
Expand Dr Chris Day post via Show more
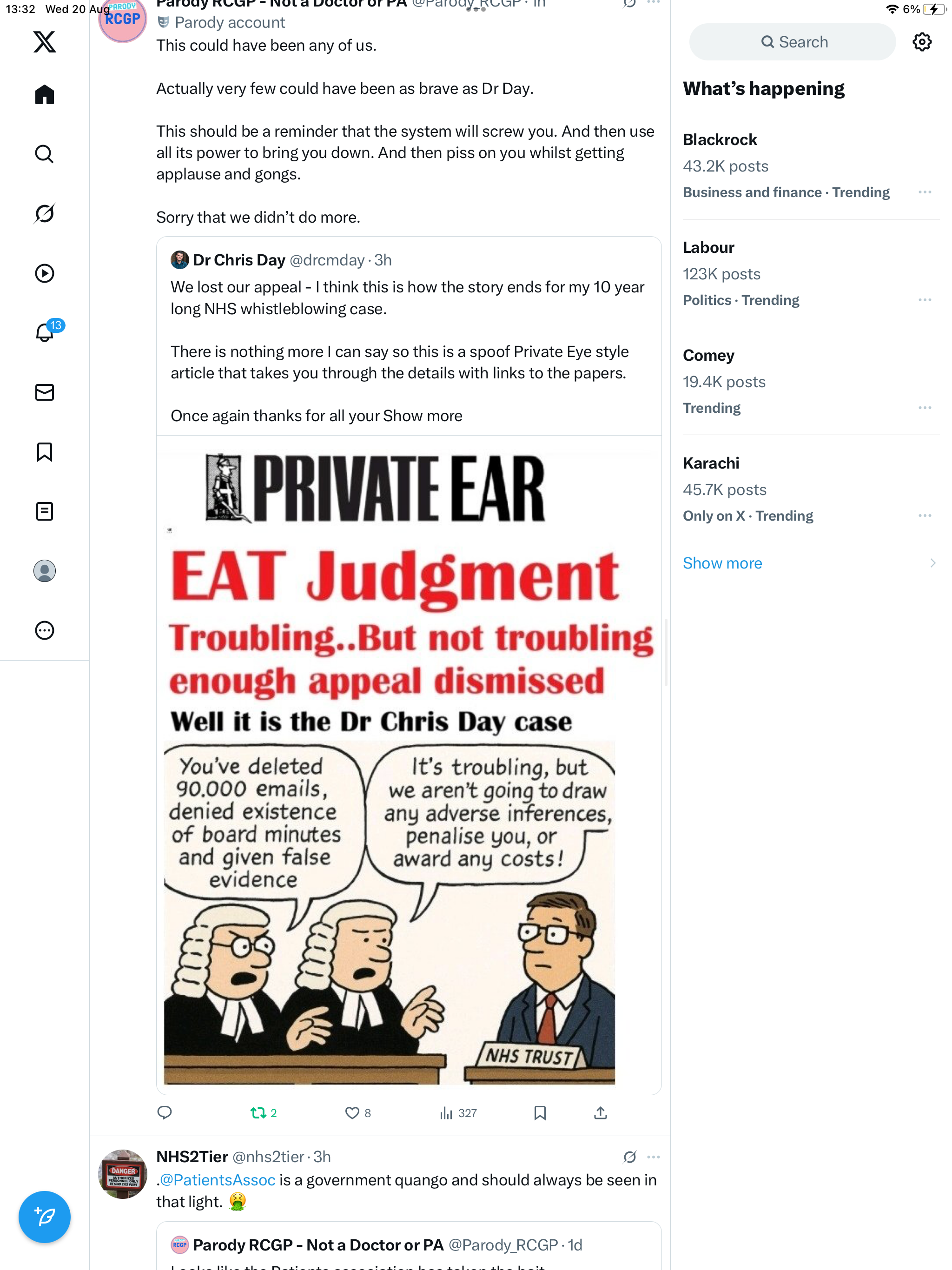pyautogui.click(x=423, y=416)
